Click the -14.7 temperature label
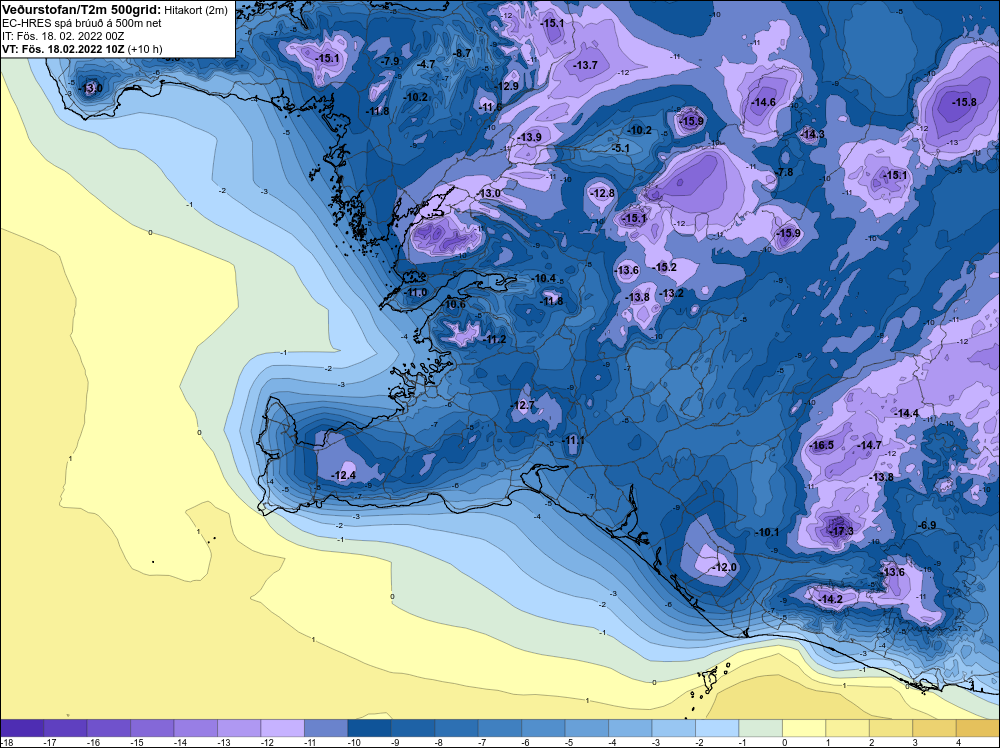Viewport: 1000px width, 748px height. coord(869,445)
